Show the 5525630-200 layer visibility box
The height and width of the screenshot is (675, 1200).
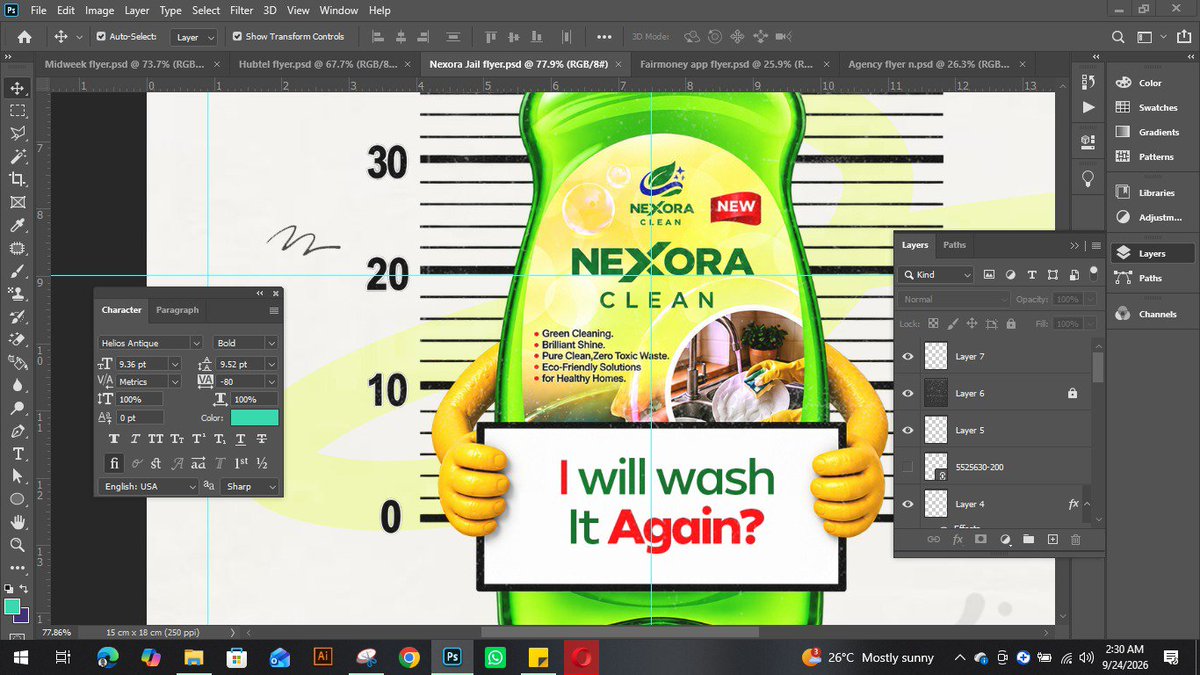[x=908, y=467]
